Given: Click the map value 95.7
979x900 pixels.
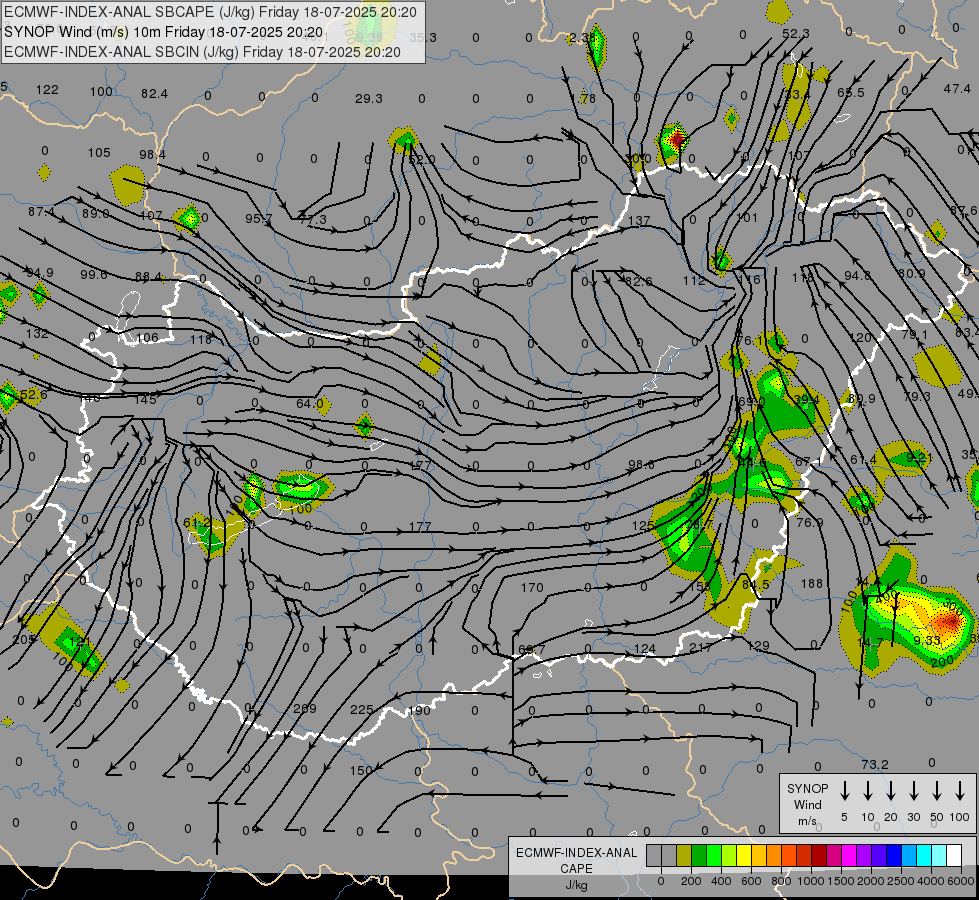Looking at the screenshot, I should pyautogui.click(x=258, y=219).
